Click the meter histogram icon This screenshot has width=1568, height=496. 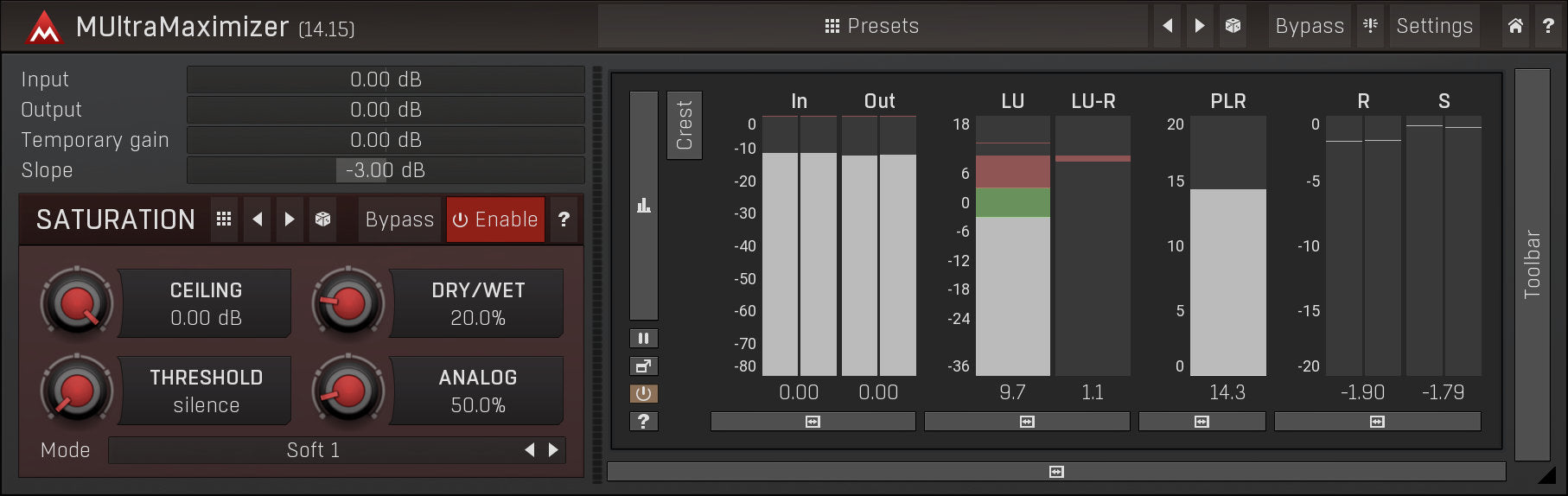[x=643, y=206]
